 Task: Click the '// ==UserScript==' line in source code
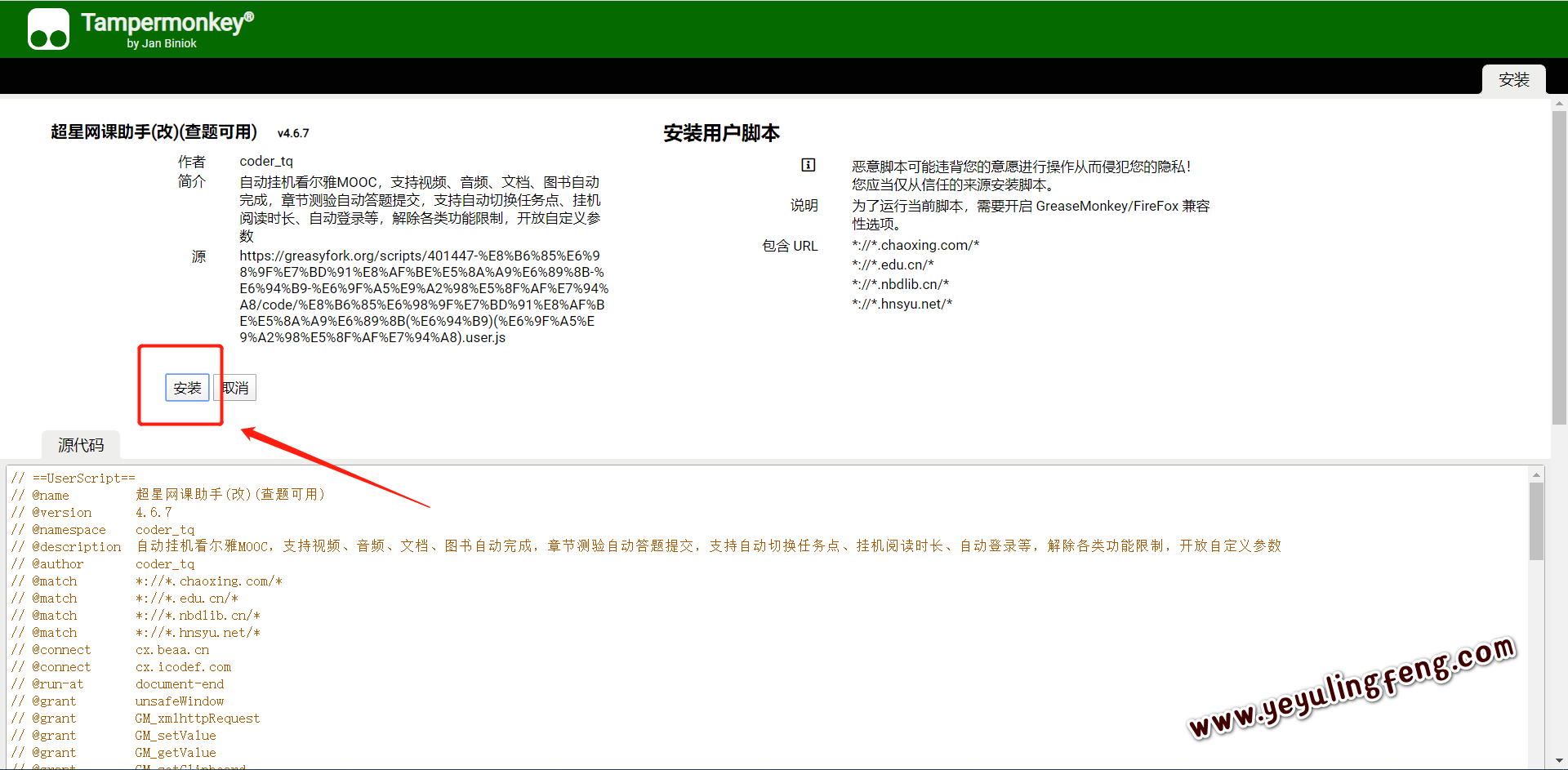pyautogui.click(x=73, y=478)
